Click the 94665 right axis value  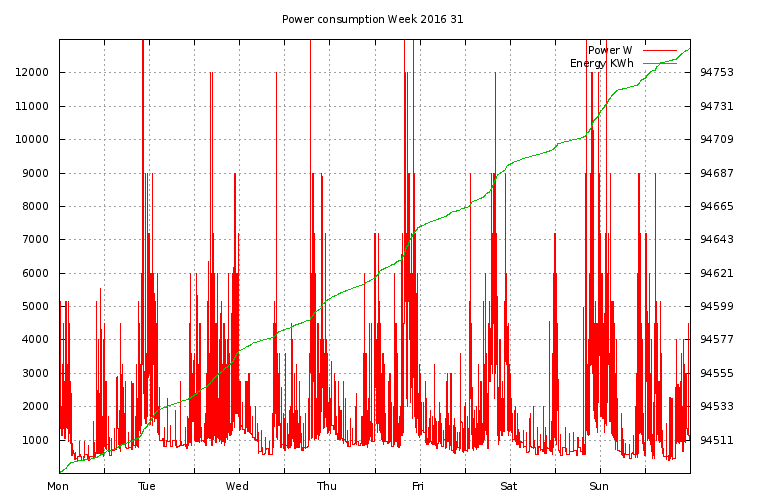coord(717,206)
